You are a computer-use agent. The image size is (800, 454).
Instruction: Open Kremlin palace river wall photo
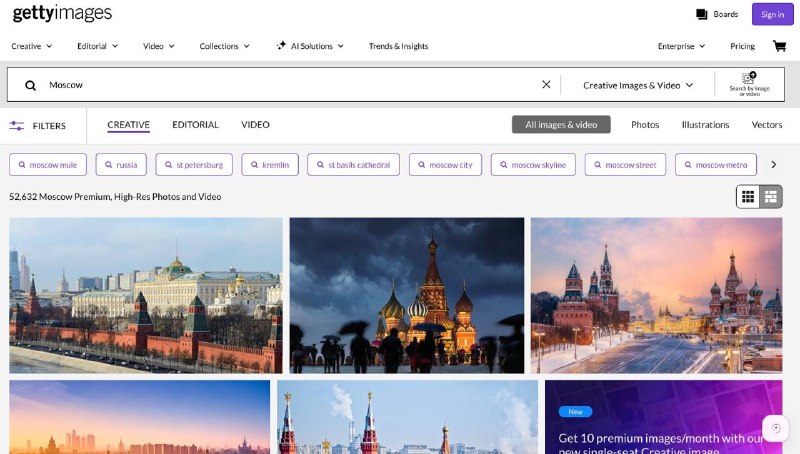tap(146, 295)
